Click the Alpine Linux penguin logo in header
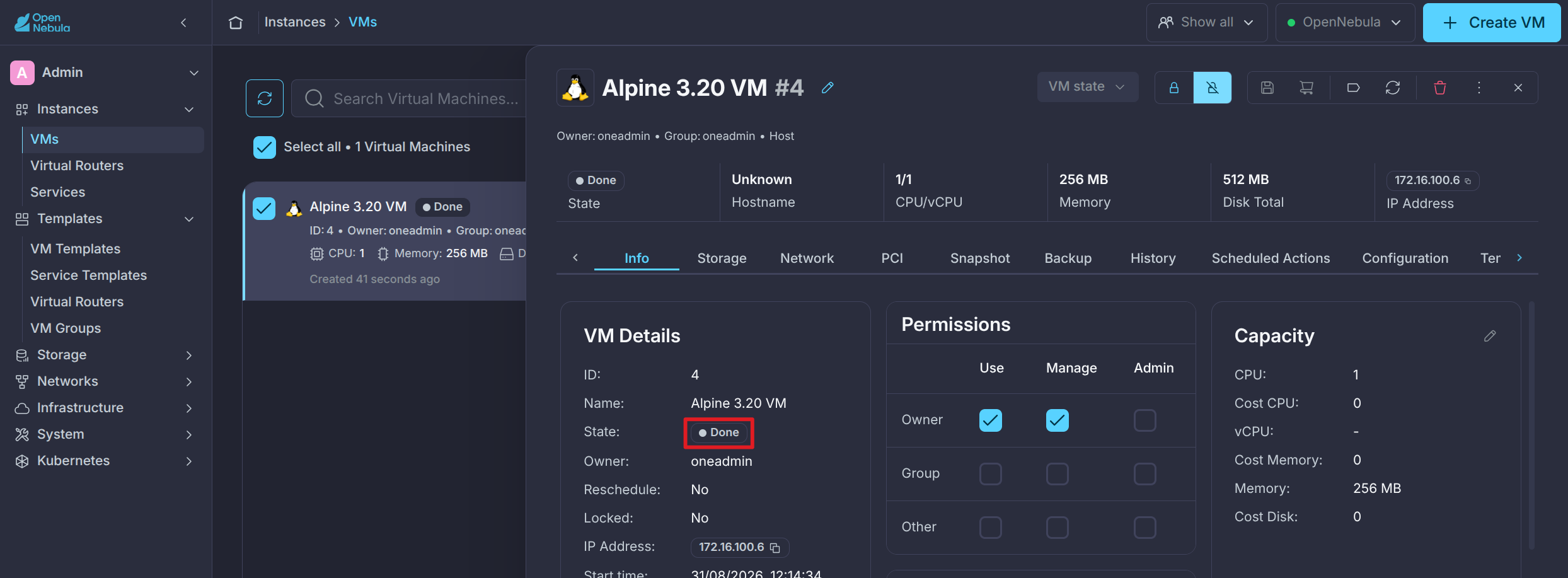Image resolution: width=1568 pixels, height=578 pixels. [575, 88]
